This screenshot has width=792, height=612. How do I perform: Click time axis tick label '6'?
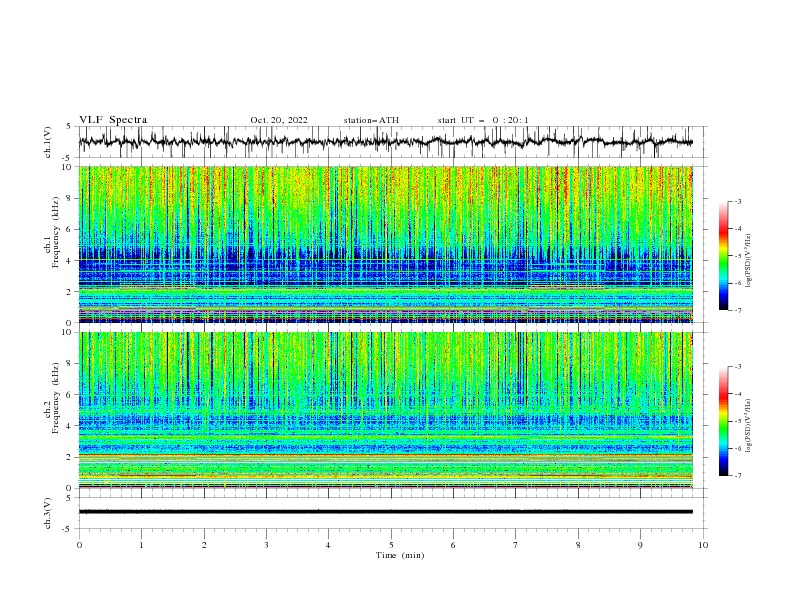click(453, 545)
